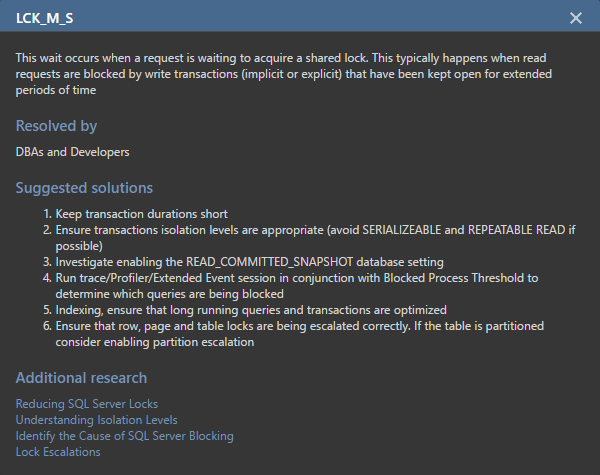Click the blue title bar area

(x=300, y=18)
